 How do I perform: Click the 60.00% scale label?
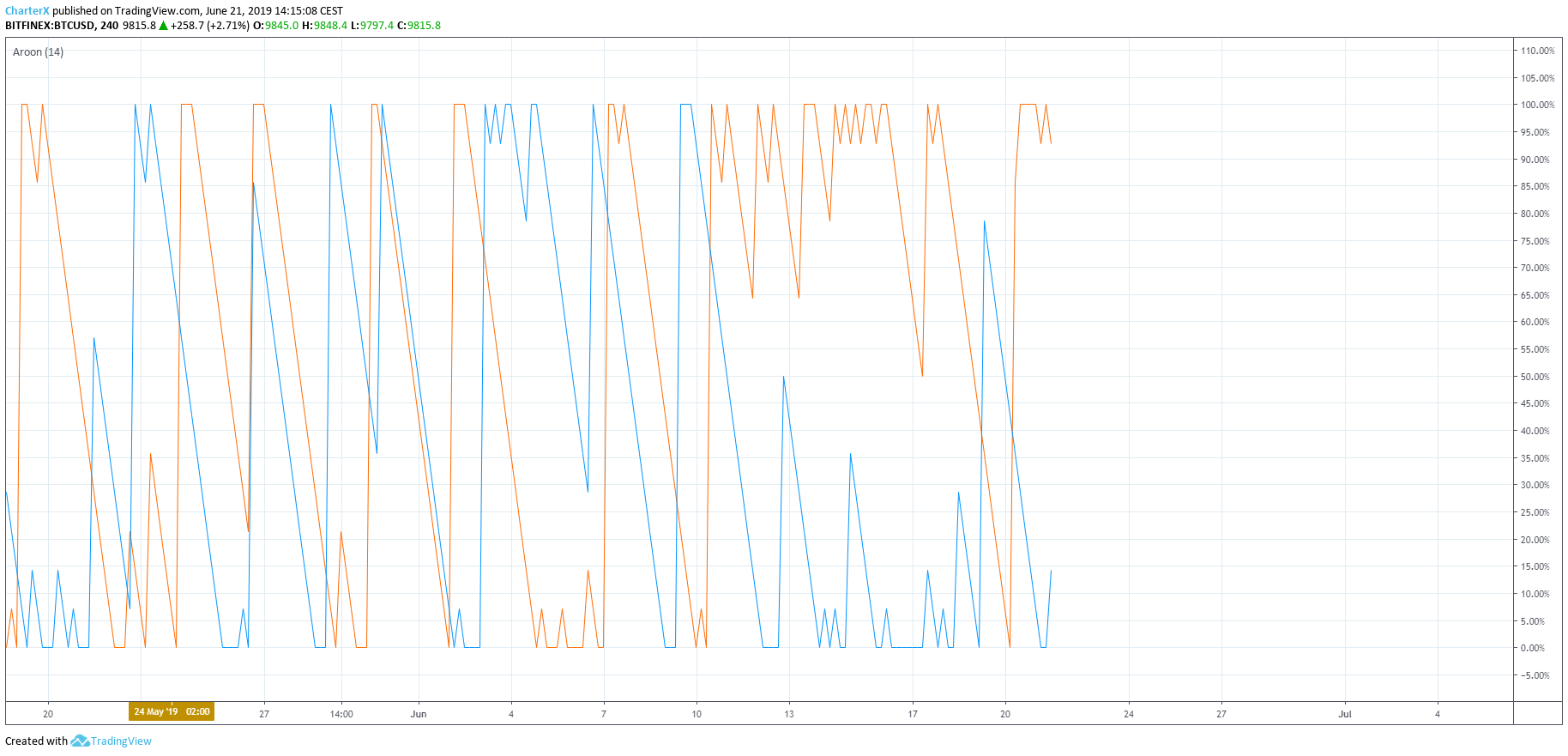(x=1535, y=322)
